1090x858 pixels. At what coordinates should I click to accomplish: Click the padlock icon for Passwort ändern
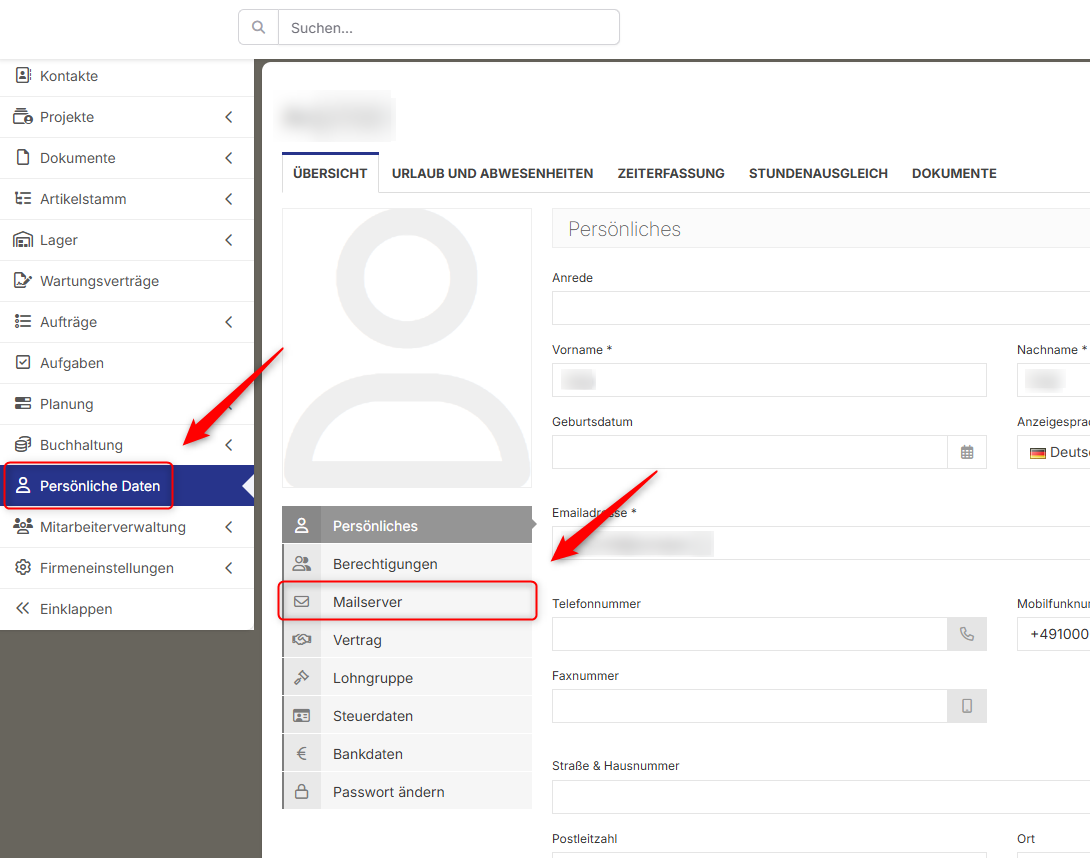tap(301, 792)
